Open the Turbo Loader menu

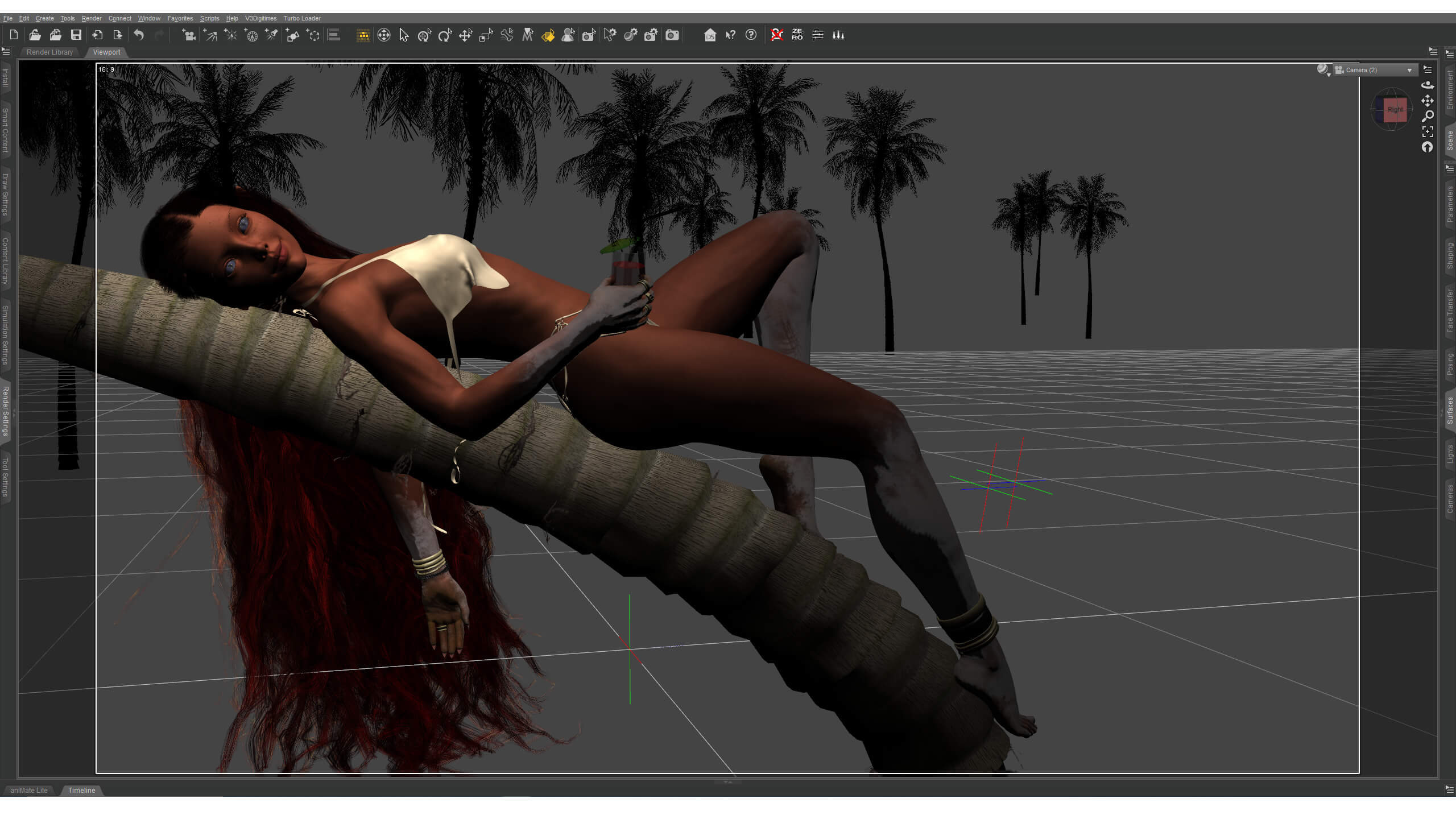point(302,18)
